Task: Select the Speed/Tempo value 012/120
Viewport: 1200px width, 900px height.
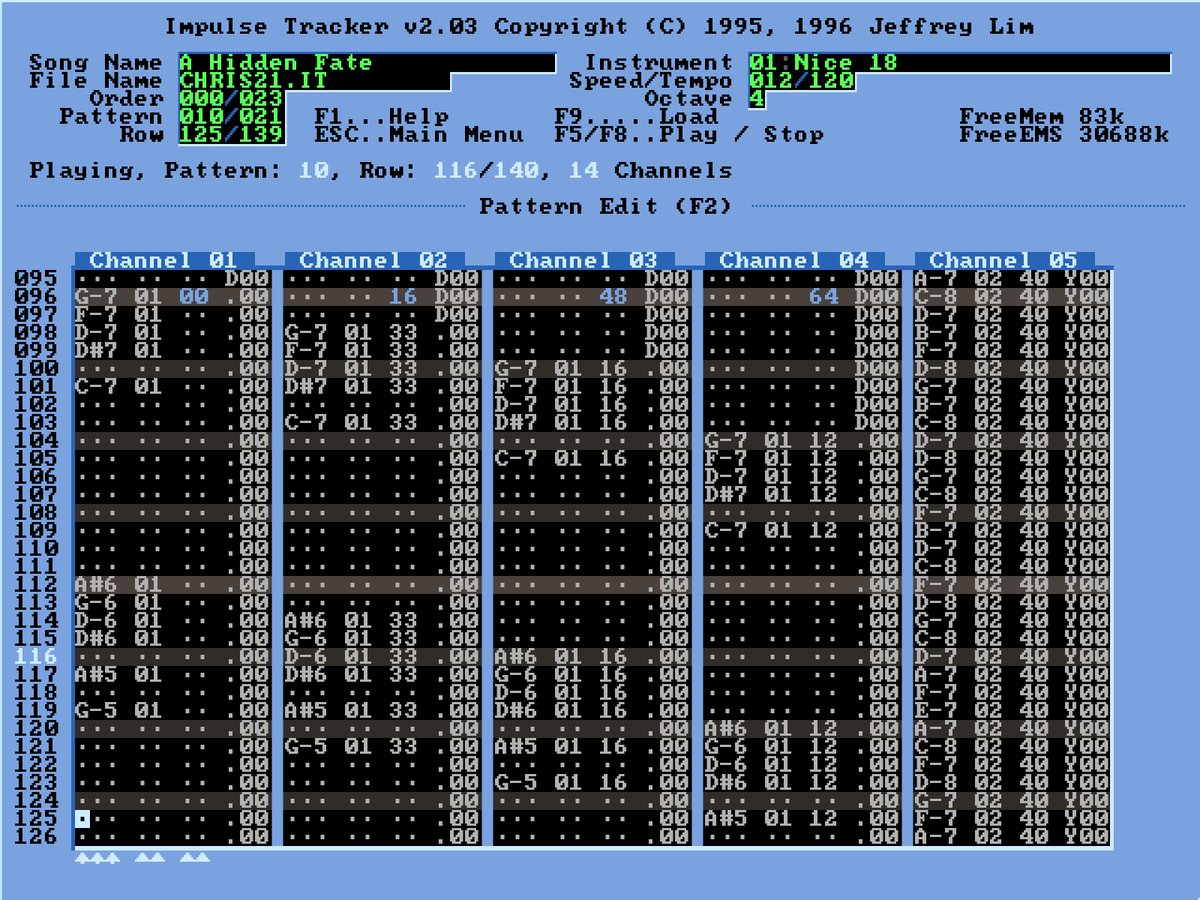Action: pyautogui.click(x=801, y=81)
